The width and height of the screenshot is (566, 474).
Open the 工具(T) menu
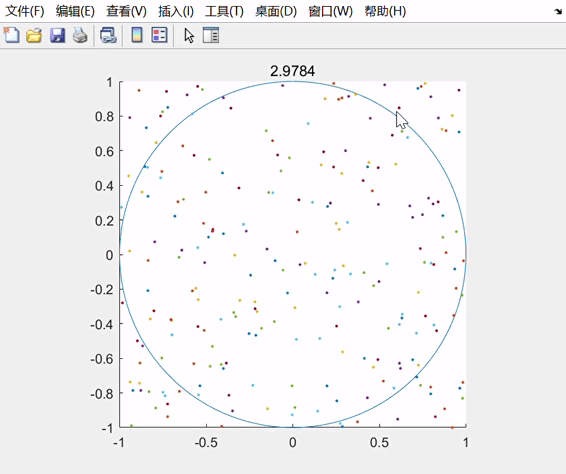[224, 11]
